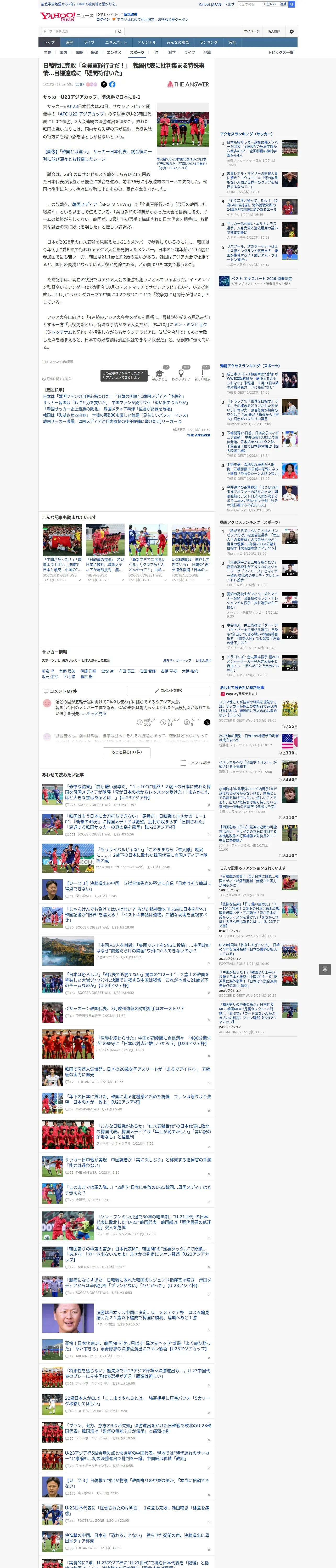The image size is (336, 1568).
Task: Click 記事に関する報告 report icon link
Action: tap(57, 379)
